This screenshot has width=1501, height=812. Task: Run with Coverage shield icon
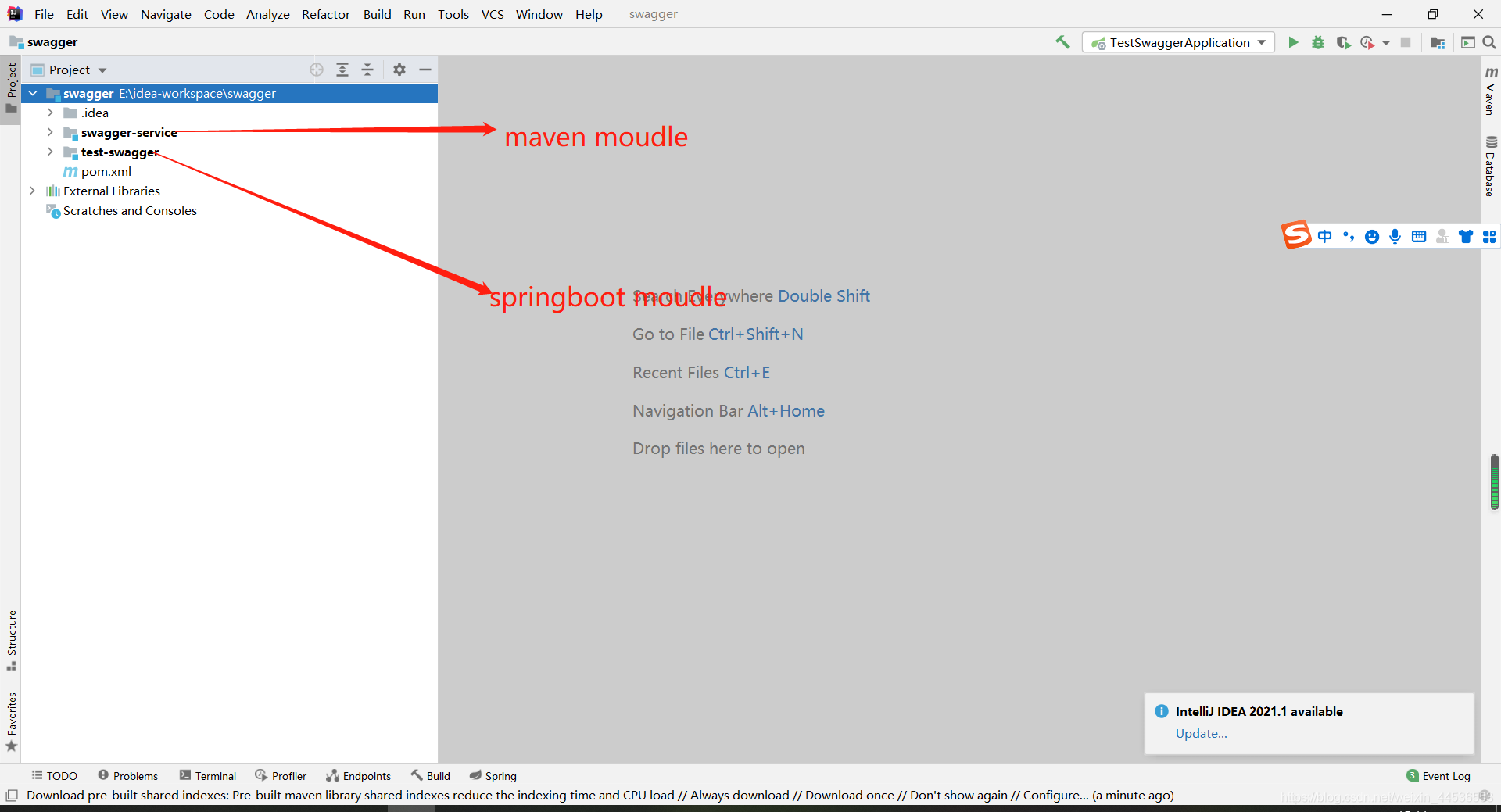tap(1343, 42)
